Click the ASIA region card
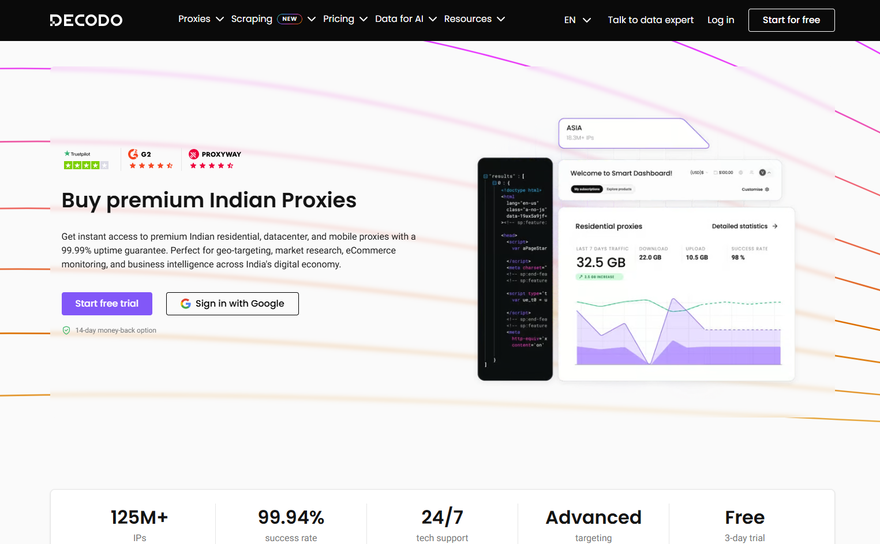This screenshot has height=544, width=880. click(x=633, y=134)
